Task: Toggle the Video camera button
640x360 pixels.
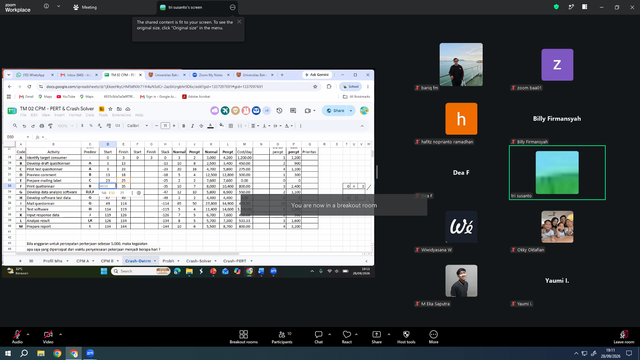Action: tap(48, 337)
